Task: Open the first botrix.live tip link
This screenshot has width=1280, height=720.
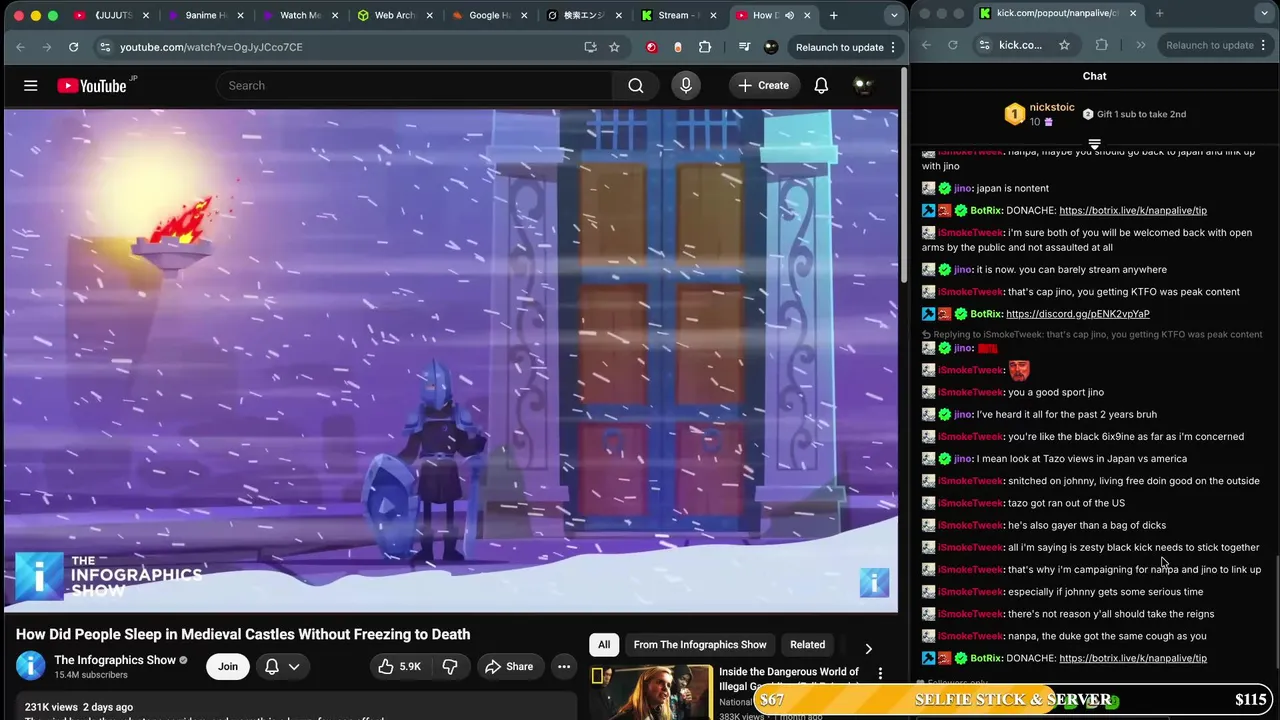Action: pos(1133,211)
